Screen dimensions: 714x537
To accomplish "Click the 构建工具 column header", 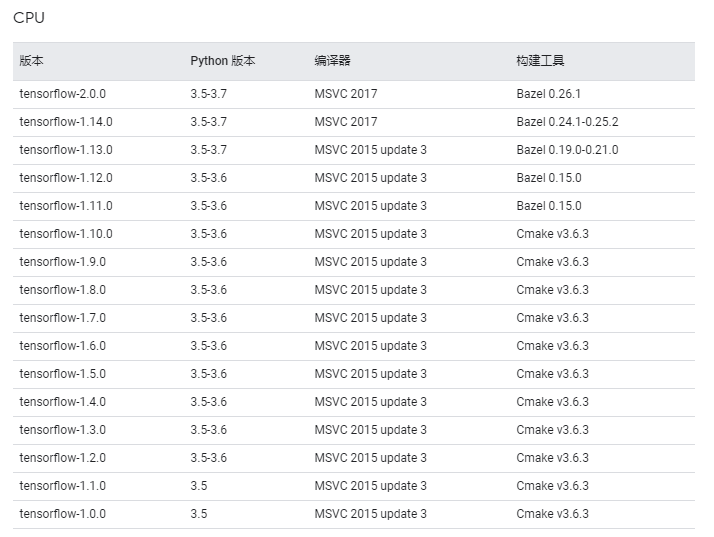I will [x=540, y=61].
